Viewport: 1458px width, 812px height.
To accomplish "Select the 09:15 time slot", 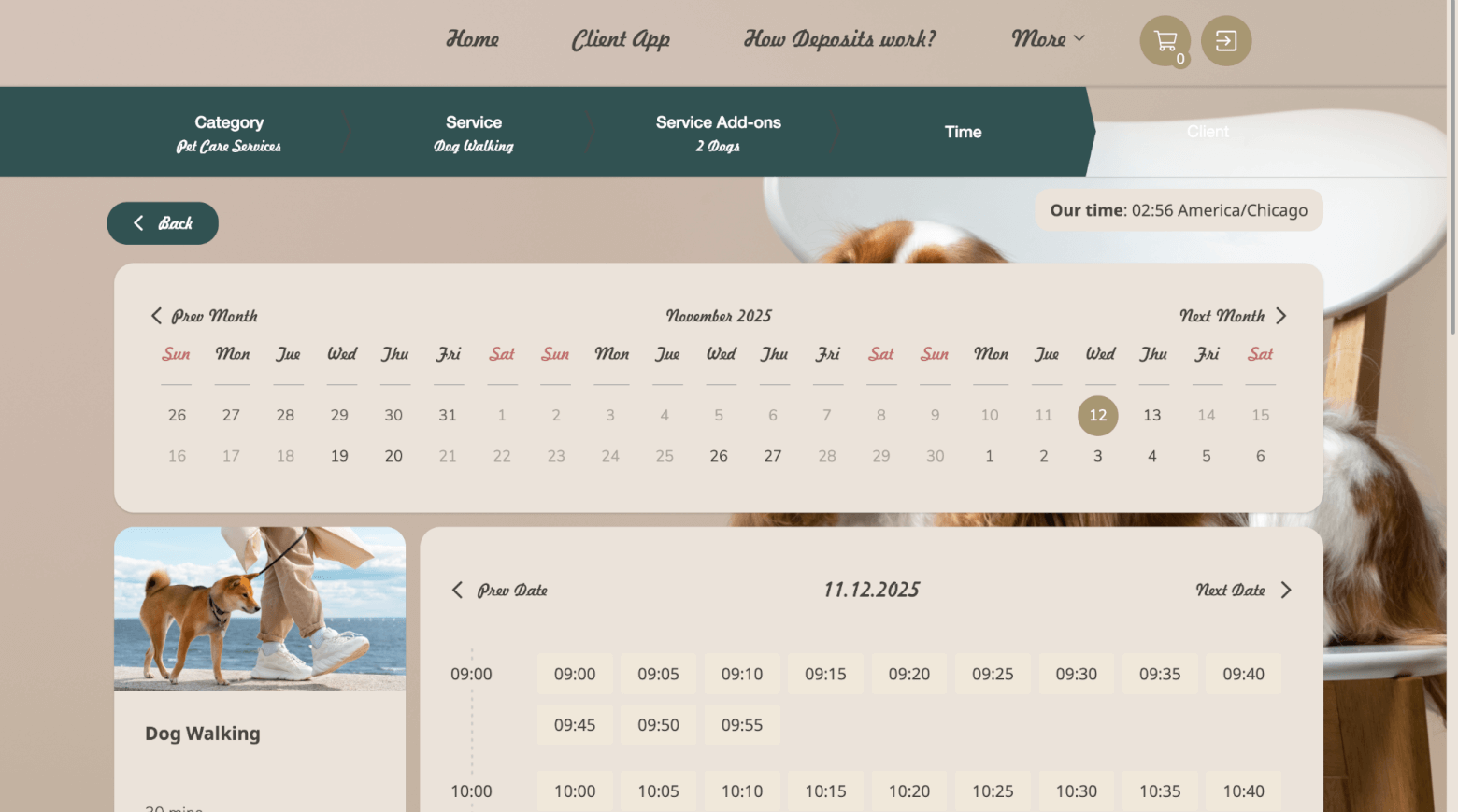I will (825, 673).
